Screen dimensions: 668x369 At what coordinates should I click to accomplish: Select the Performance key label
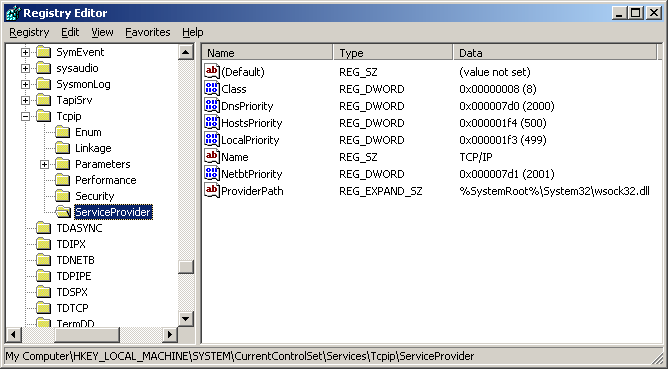point(106,180)
